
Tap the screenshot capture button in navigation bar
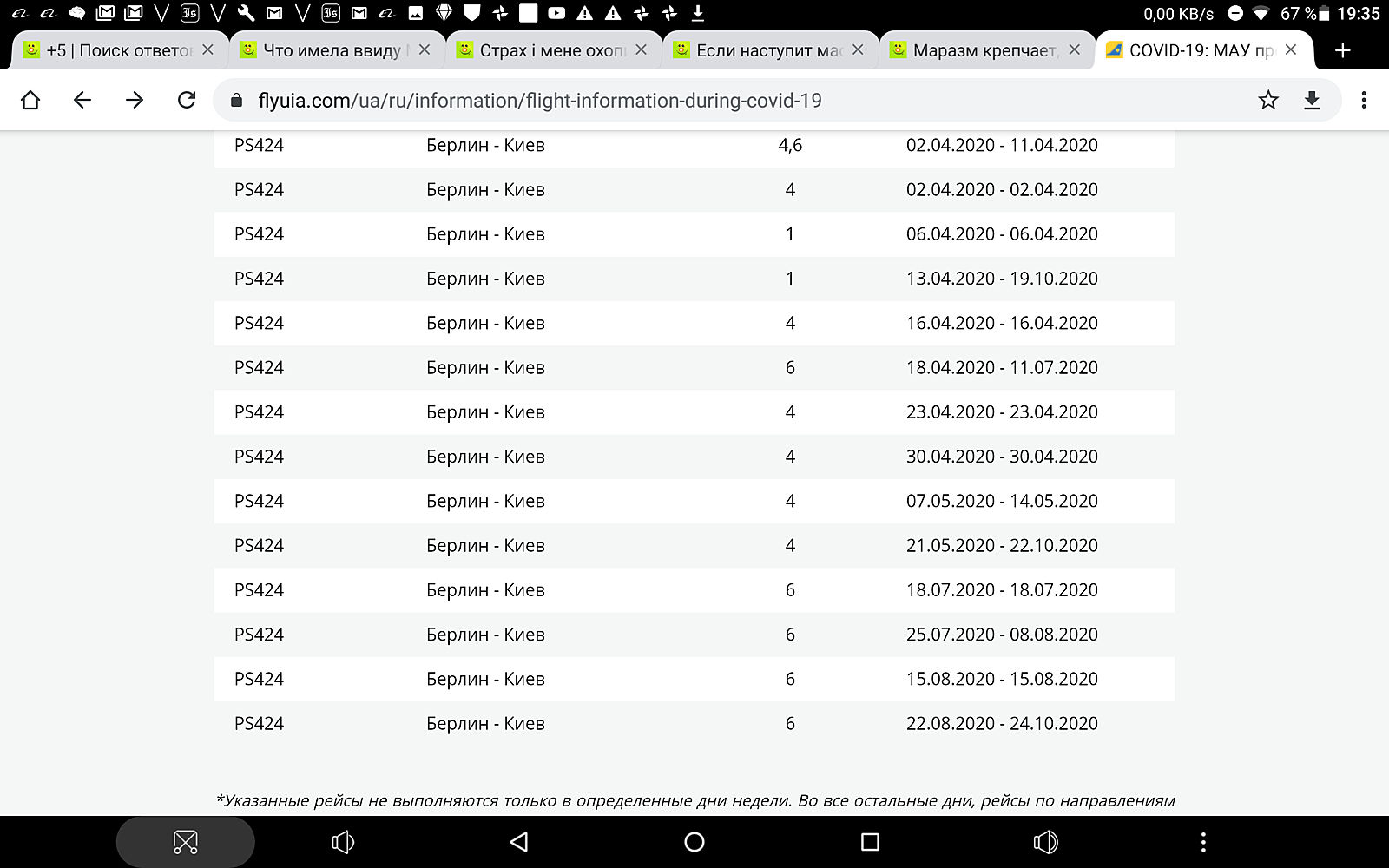pyautogui.click(x=186, y=842)
